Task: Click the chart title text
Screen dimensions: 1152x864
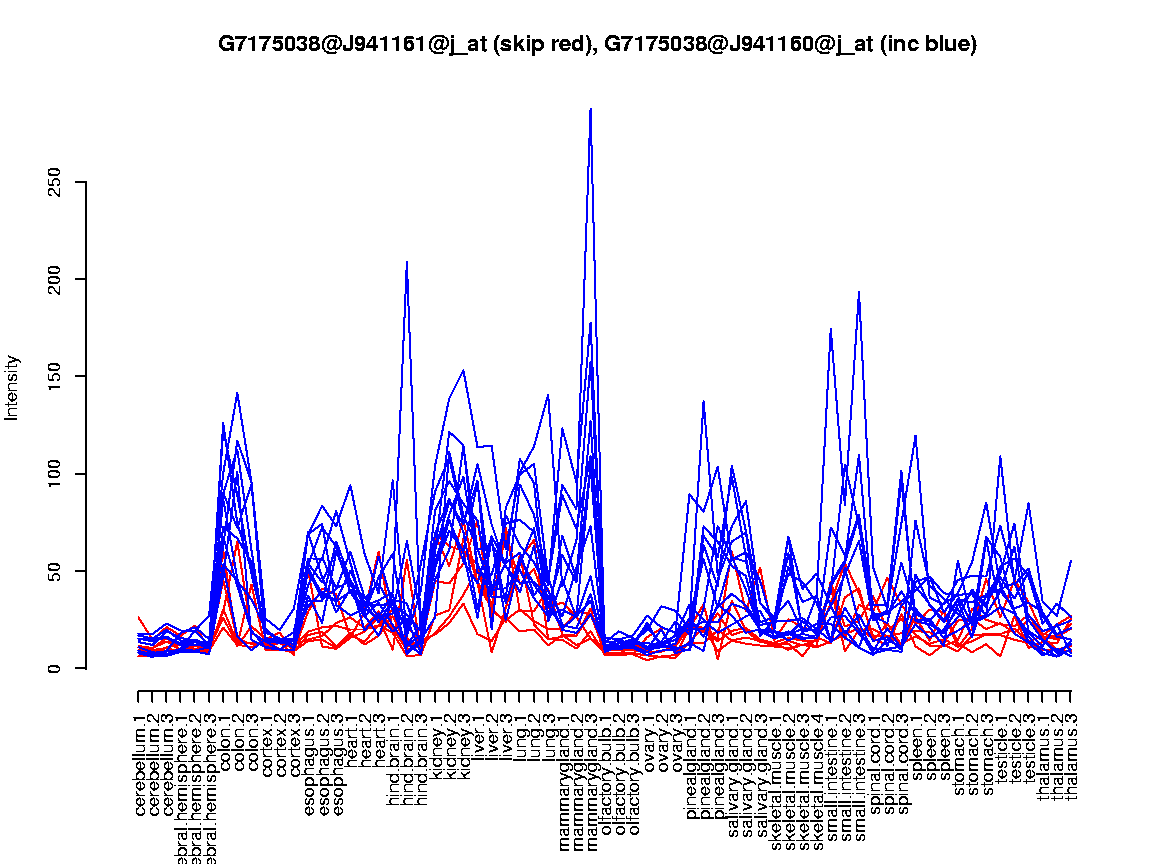Action: pyautogui.click(x=597, y=44)
